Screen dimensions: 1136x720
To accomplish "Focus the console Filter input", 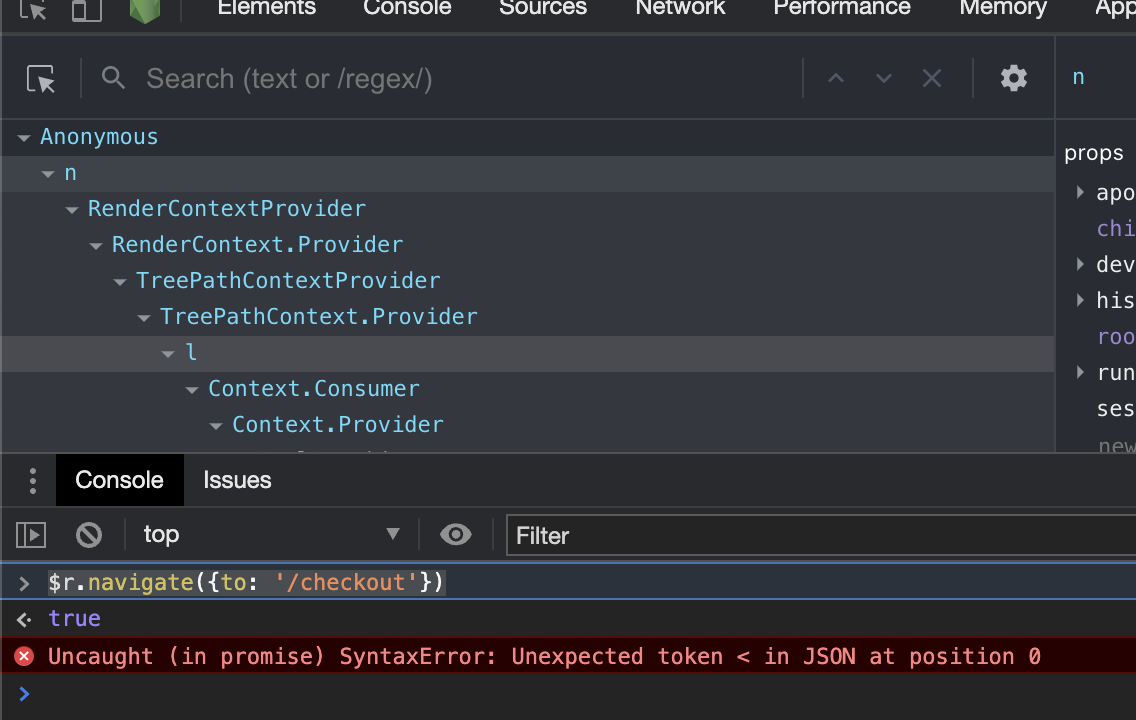I will [x=821, y=536].
